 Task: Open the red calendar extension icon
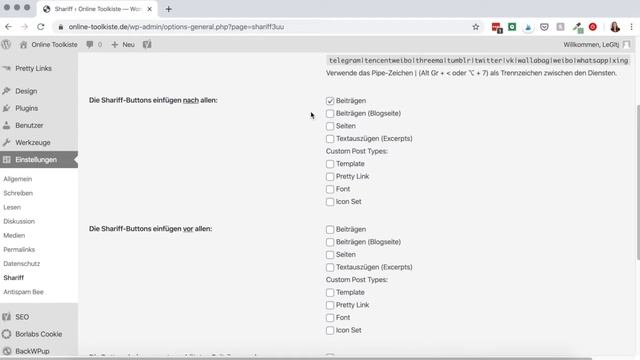(x=496, y=27)
